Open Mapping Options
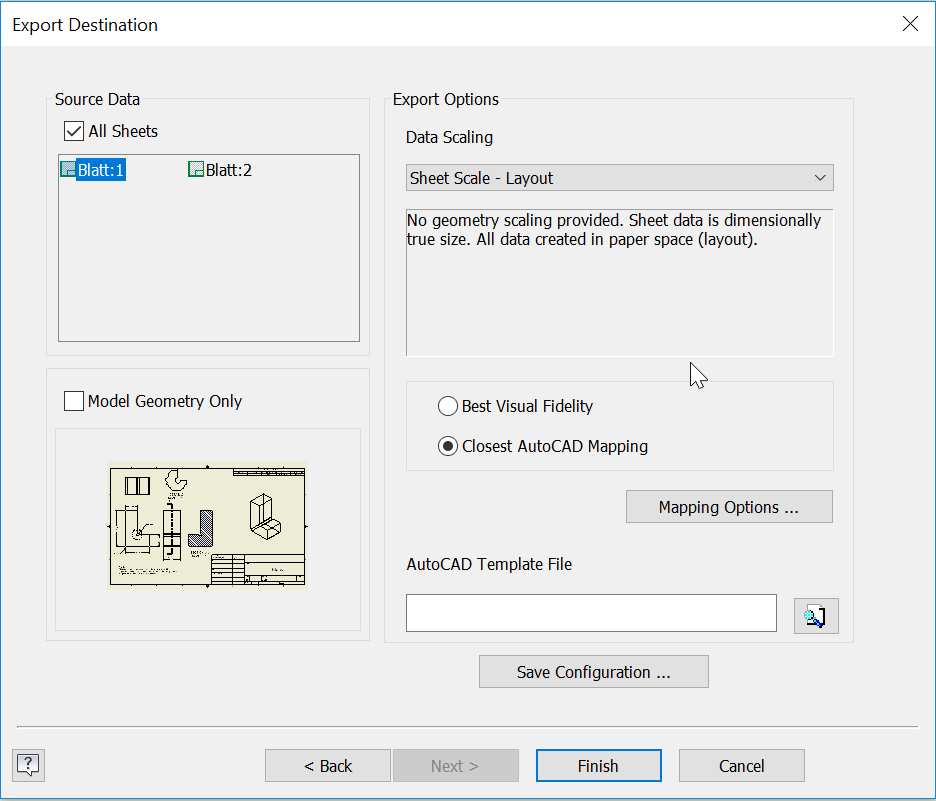The height and width of the screenshot is (801, 936). click(728, 506)
